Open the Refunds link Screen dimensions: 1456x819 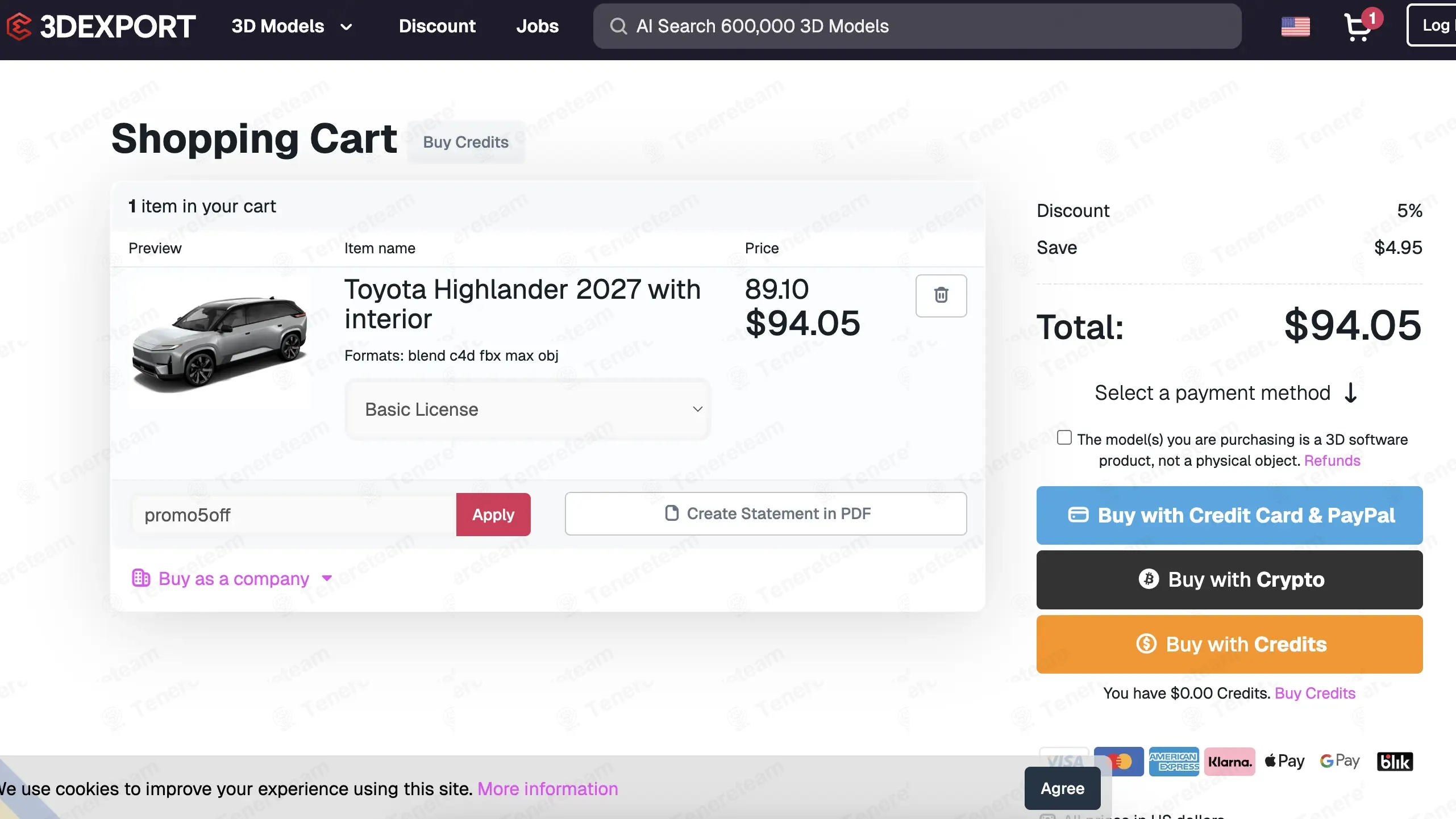tap(1332, 461)
